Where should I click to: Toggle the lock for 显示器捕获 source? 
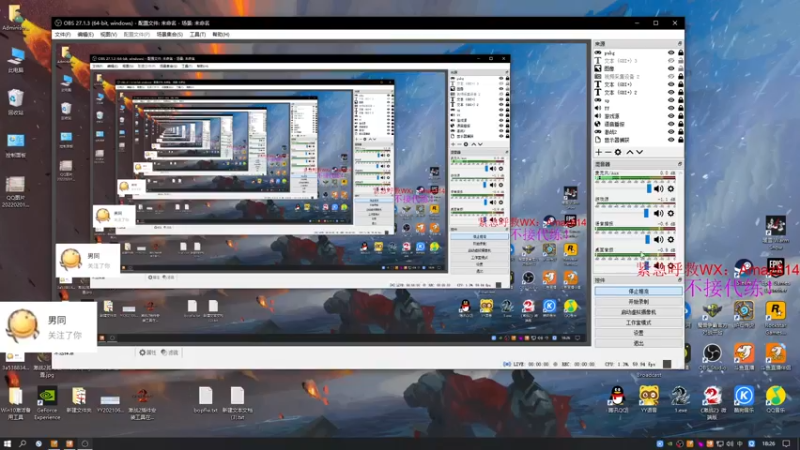(x=681, y=140)
